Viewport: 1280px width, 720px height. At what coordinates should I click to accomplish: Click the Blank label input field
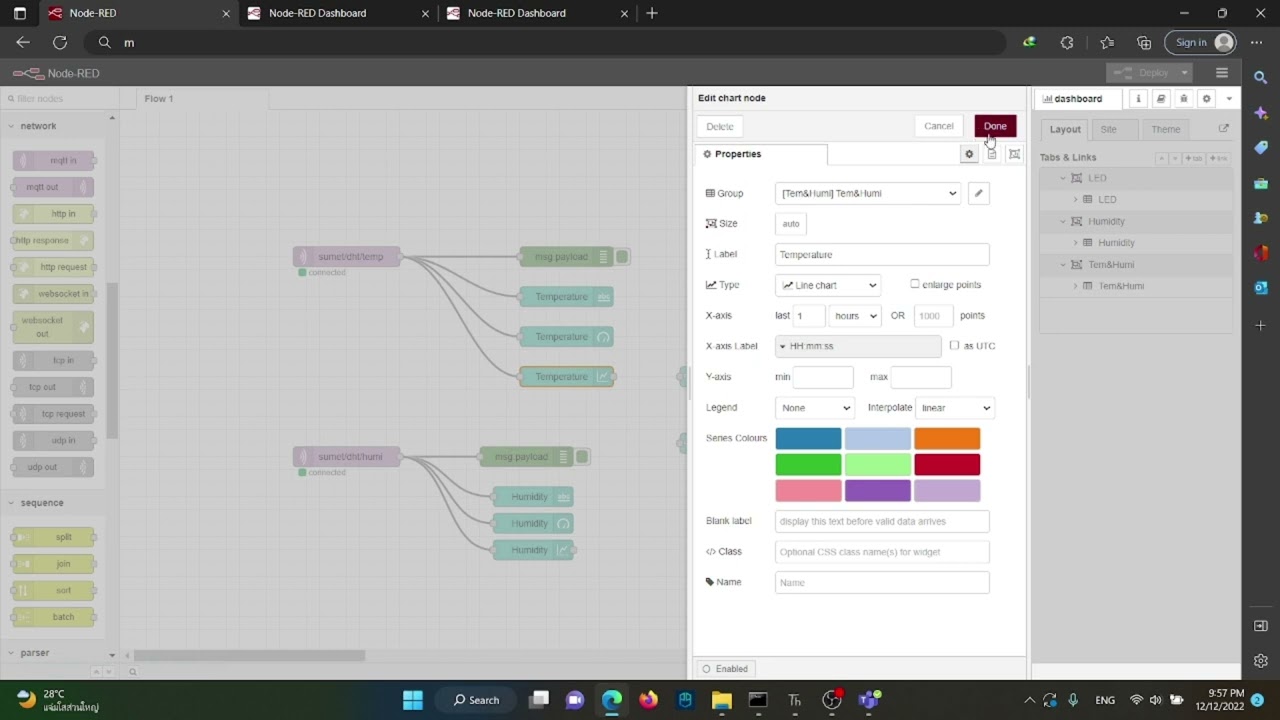pos(882,521)
